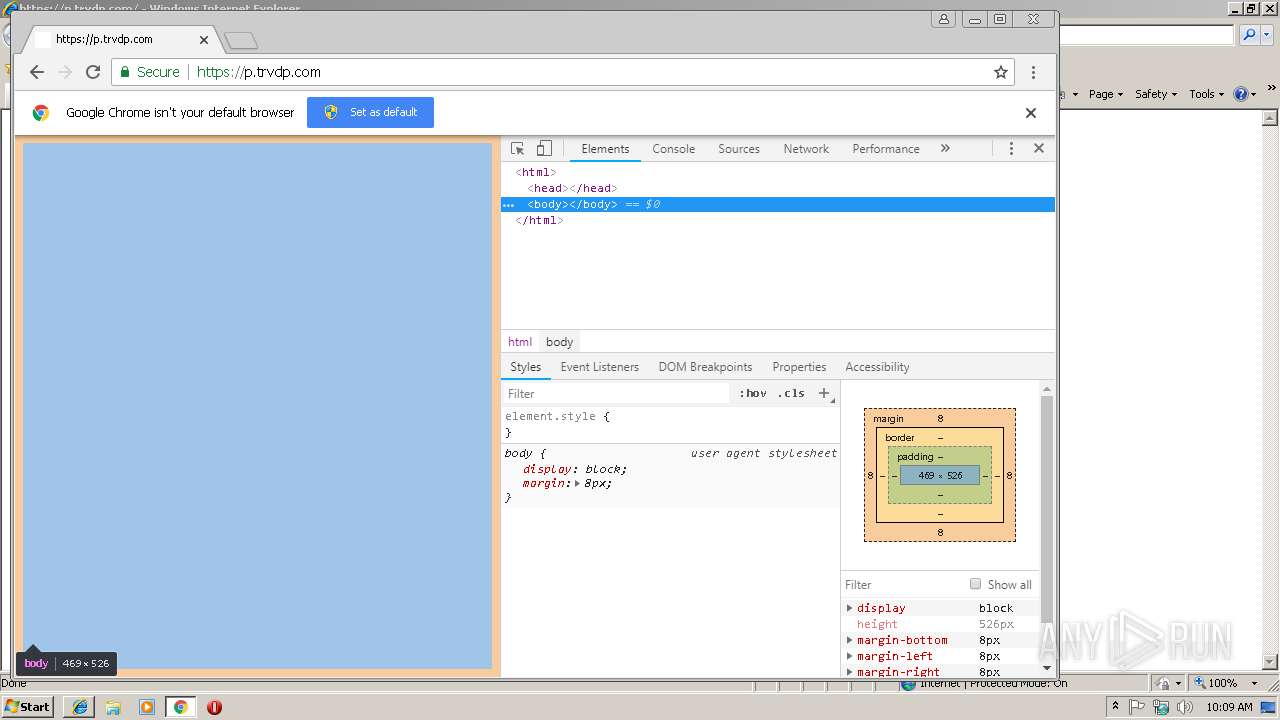The image size is (1280, 720).
Task: Toggle the device toolbar icon
Action: (544, 148)
